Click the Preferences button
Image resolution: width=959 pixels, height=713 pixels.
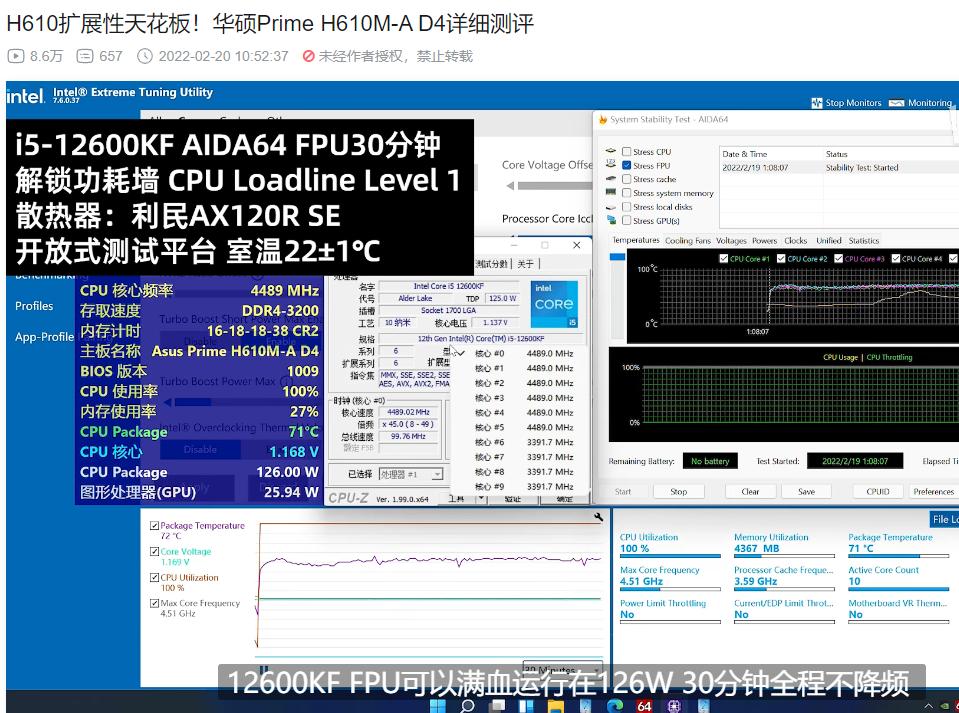(x=933, y=491)
